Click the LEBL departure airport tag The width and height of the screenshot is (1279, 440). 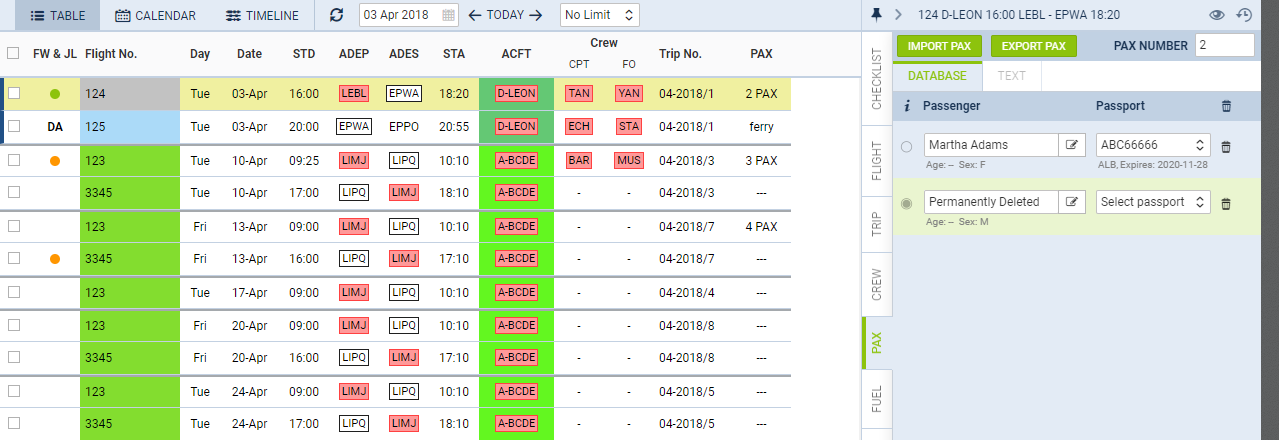tap(354, 94)
